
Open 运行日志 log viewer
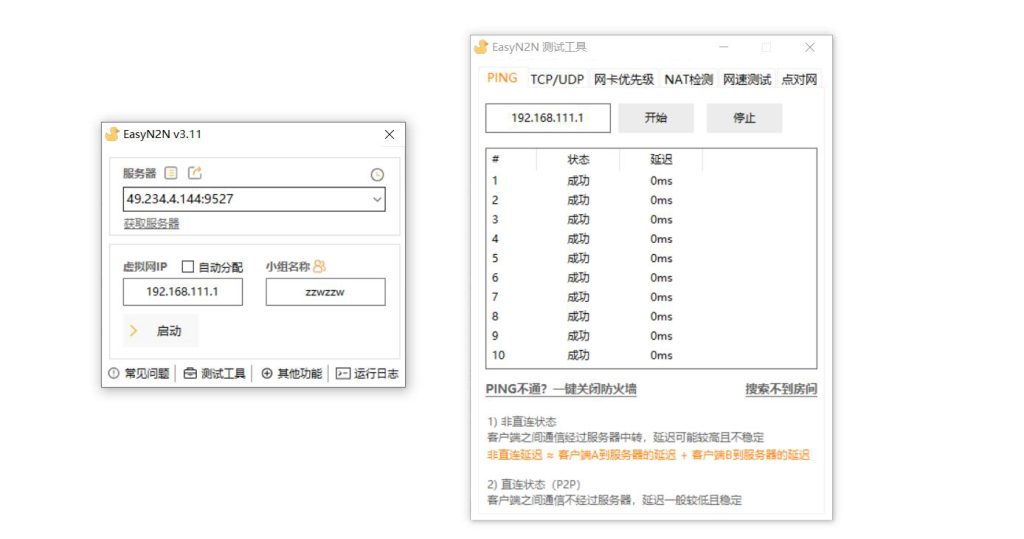[x=367, y=373]
